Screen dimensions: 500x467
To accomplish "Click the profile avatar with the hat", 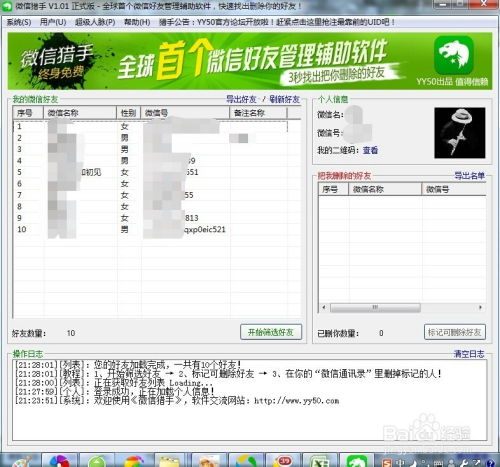I will click(x=460, y=133).
